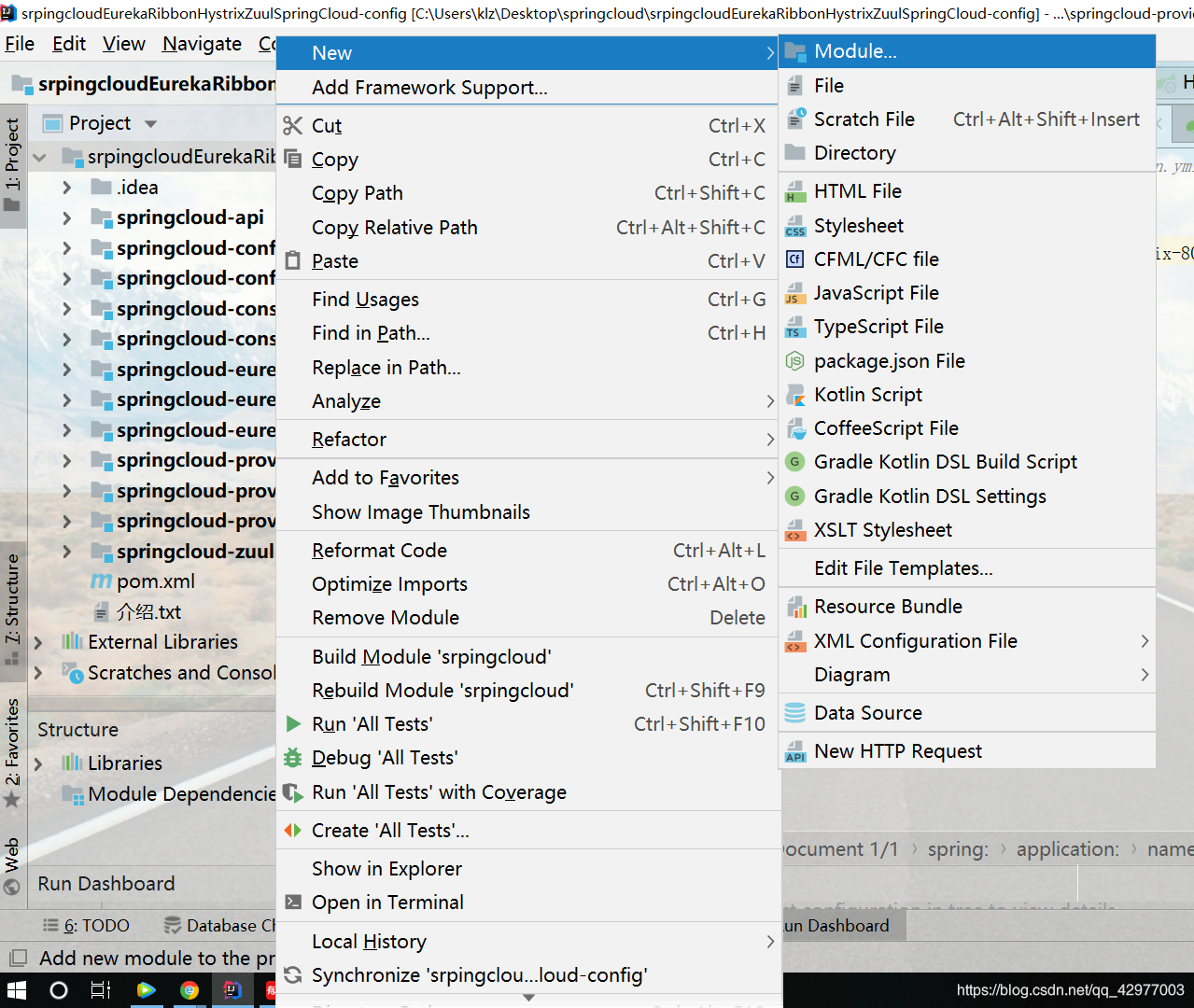
Task: Click the CFML/CFC file icon
Action: pos(795,259)
